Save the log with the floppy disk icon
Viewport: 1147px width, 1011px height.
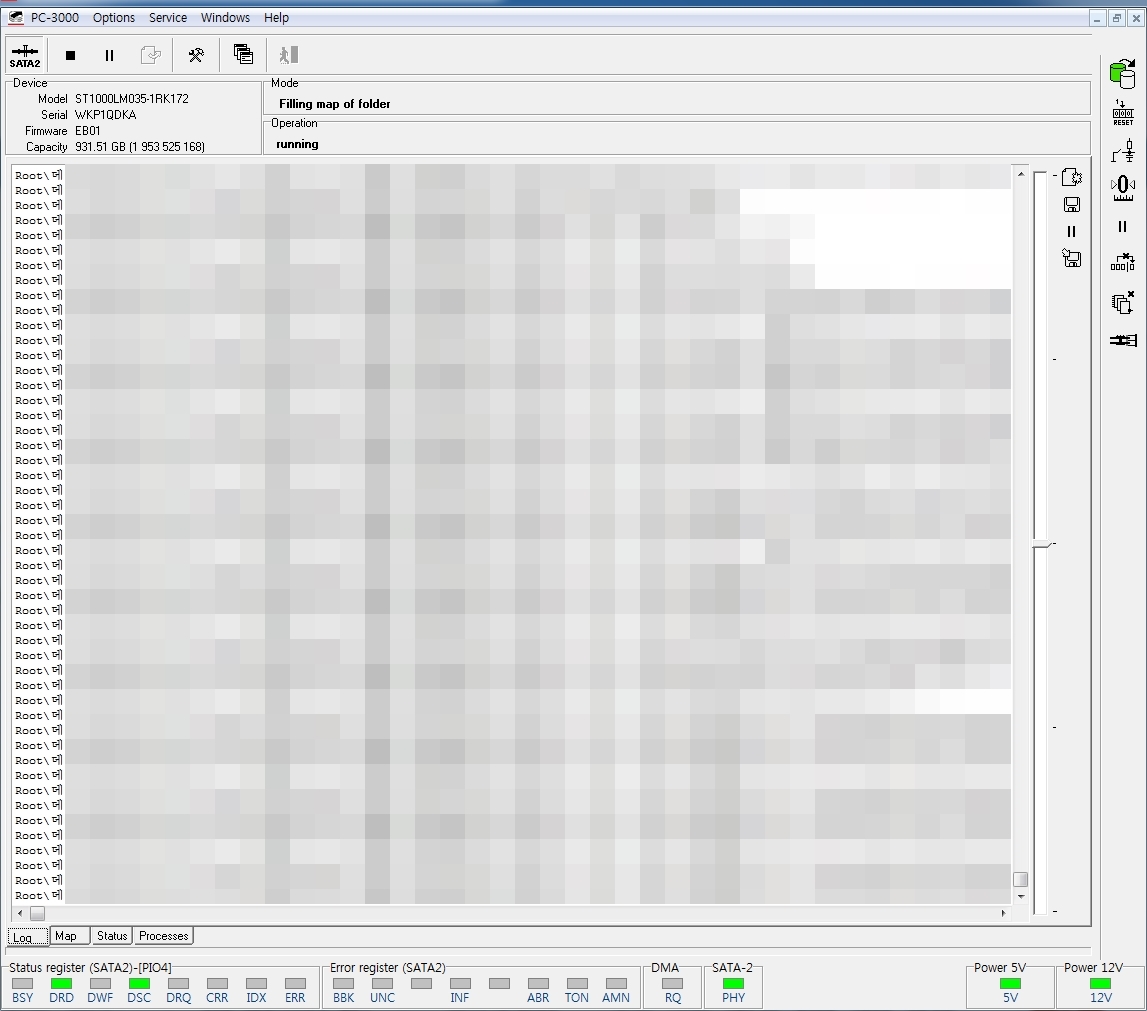click(x=1072, y=205)
